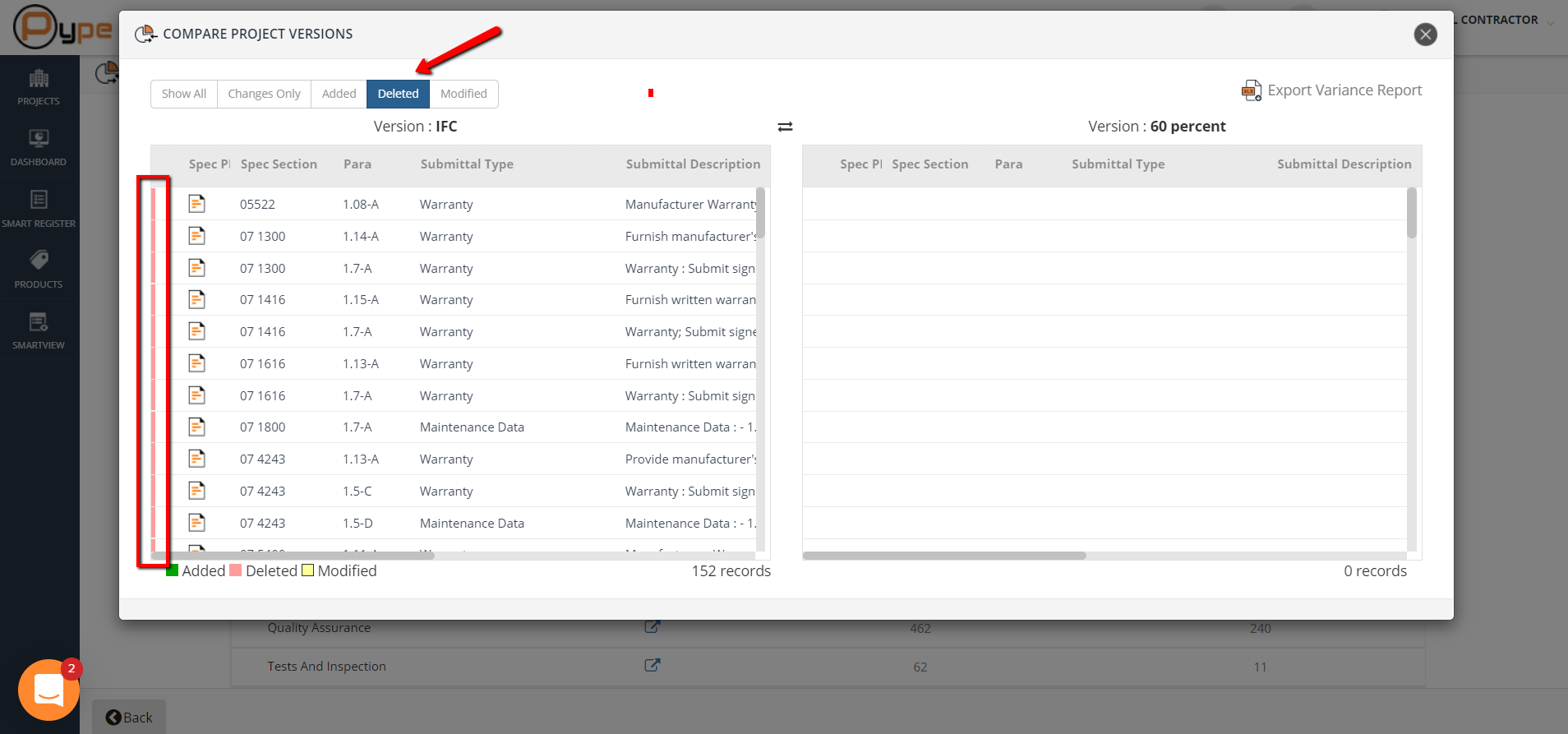The height and width of the screenshot is (734, 1568).
Task: Click the '152 records' count text
Action: tap(731, 571)
